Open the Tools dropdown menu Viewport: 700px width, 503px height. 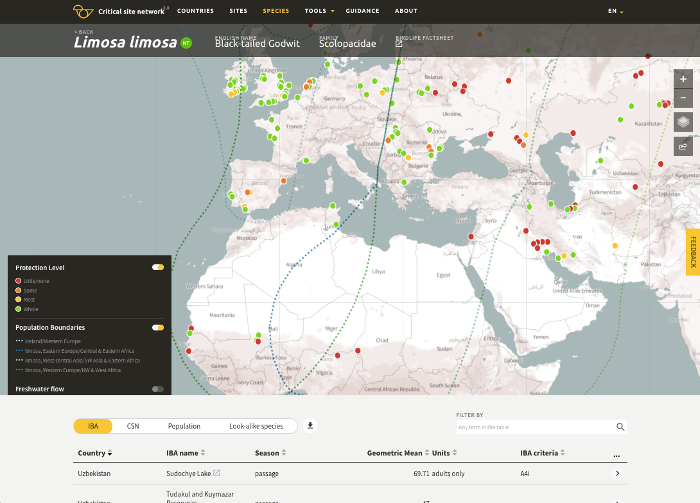[317, 11]
